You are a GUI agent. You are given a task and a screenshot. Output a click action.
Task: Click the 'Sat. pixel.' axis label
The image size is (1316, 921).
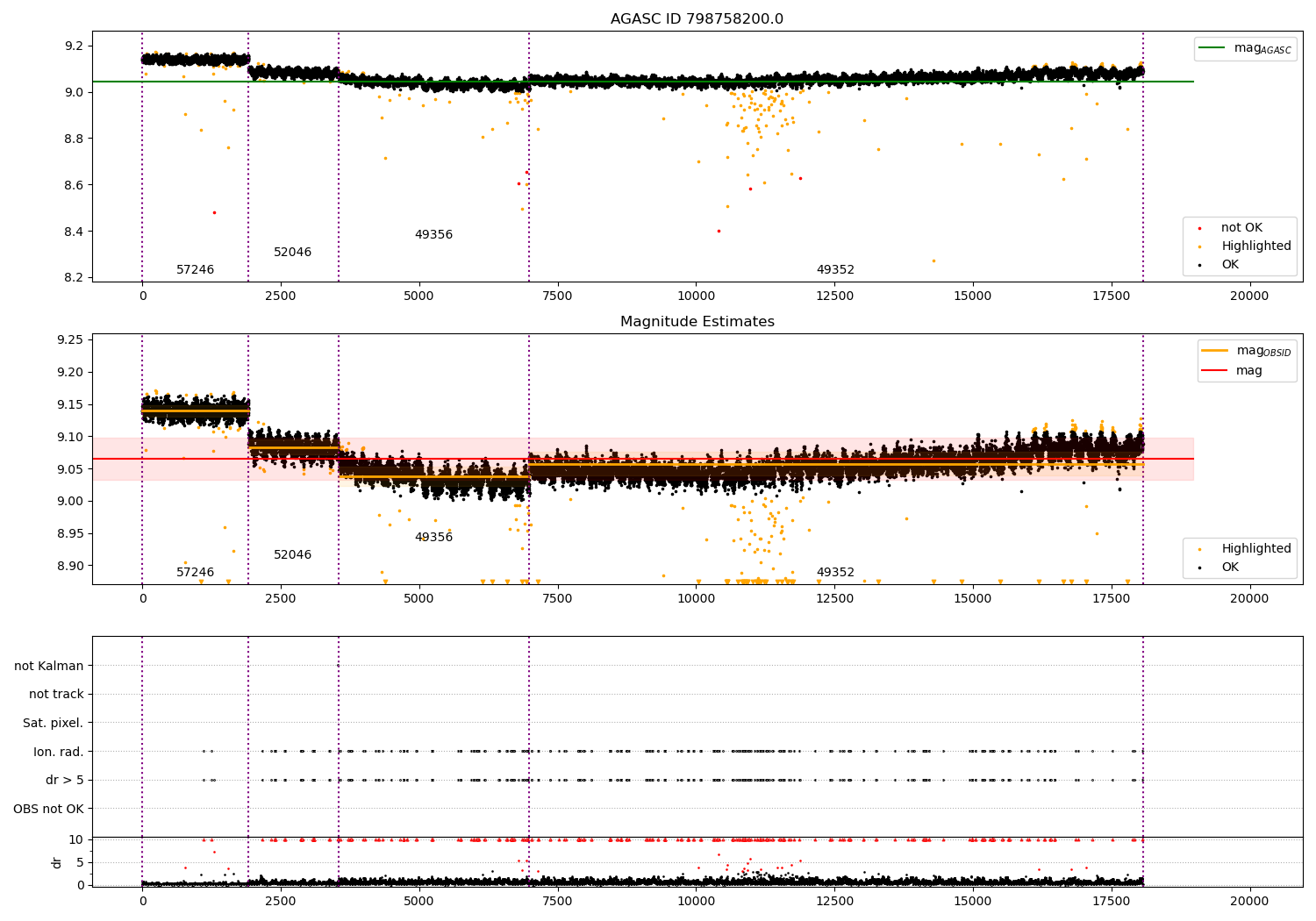point(54,723)
